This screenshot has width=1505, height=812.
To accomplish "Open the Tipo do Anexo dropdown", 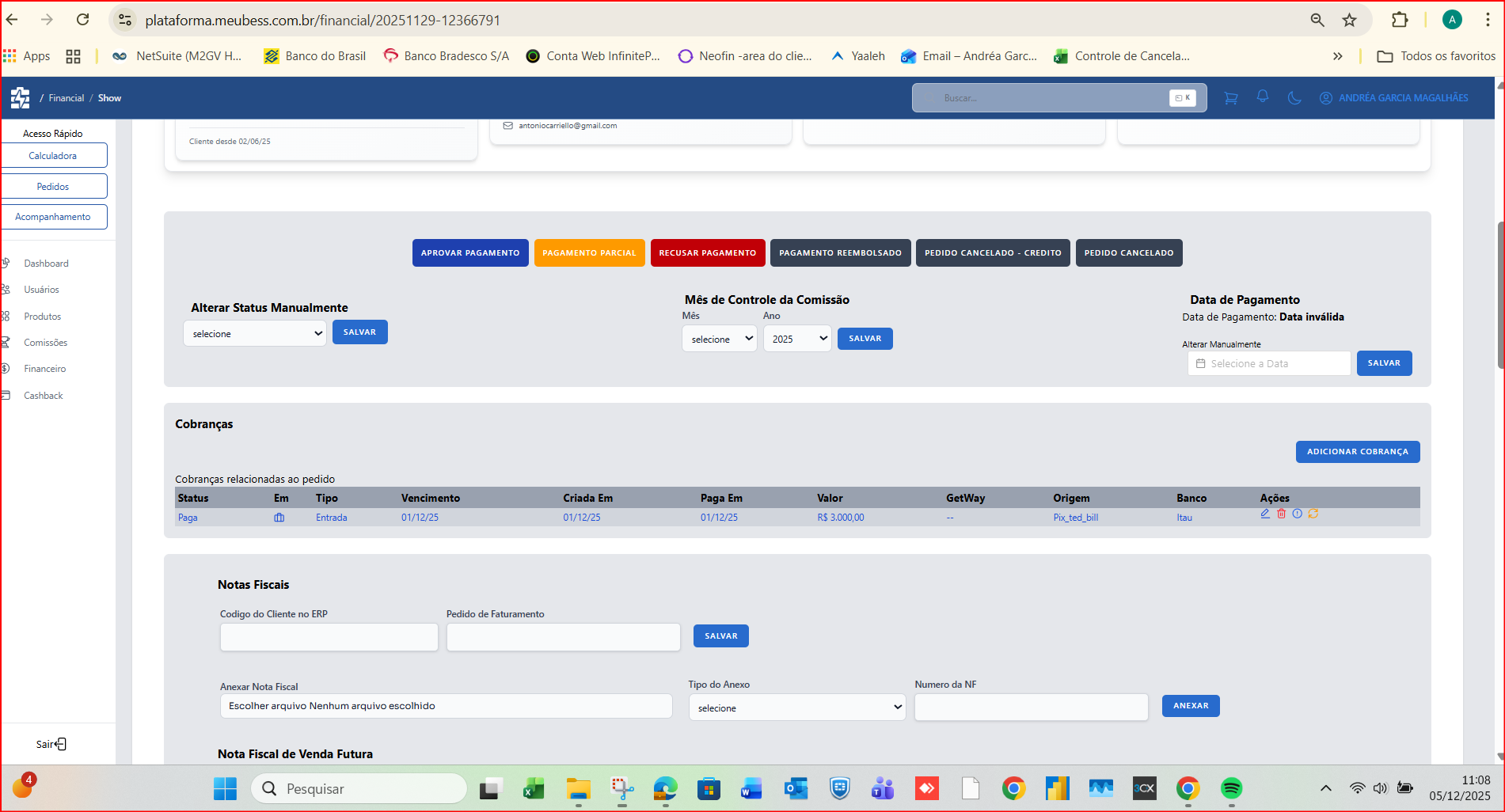I will click(797, 708).
